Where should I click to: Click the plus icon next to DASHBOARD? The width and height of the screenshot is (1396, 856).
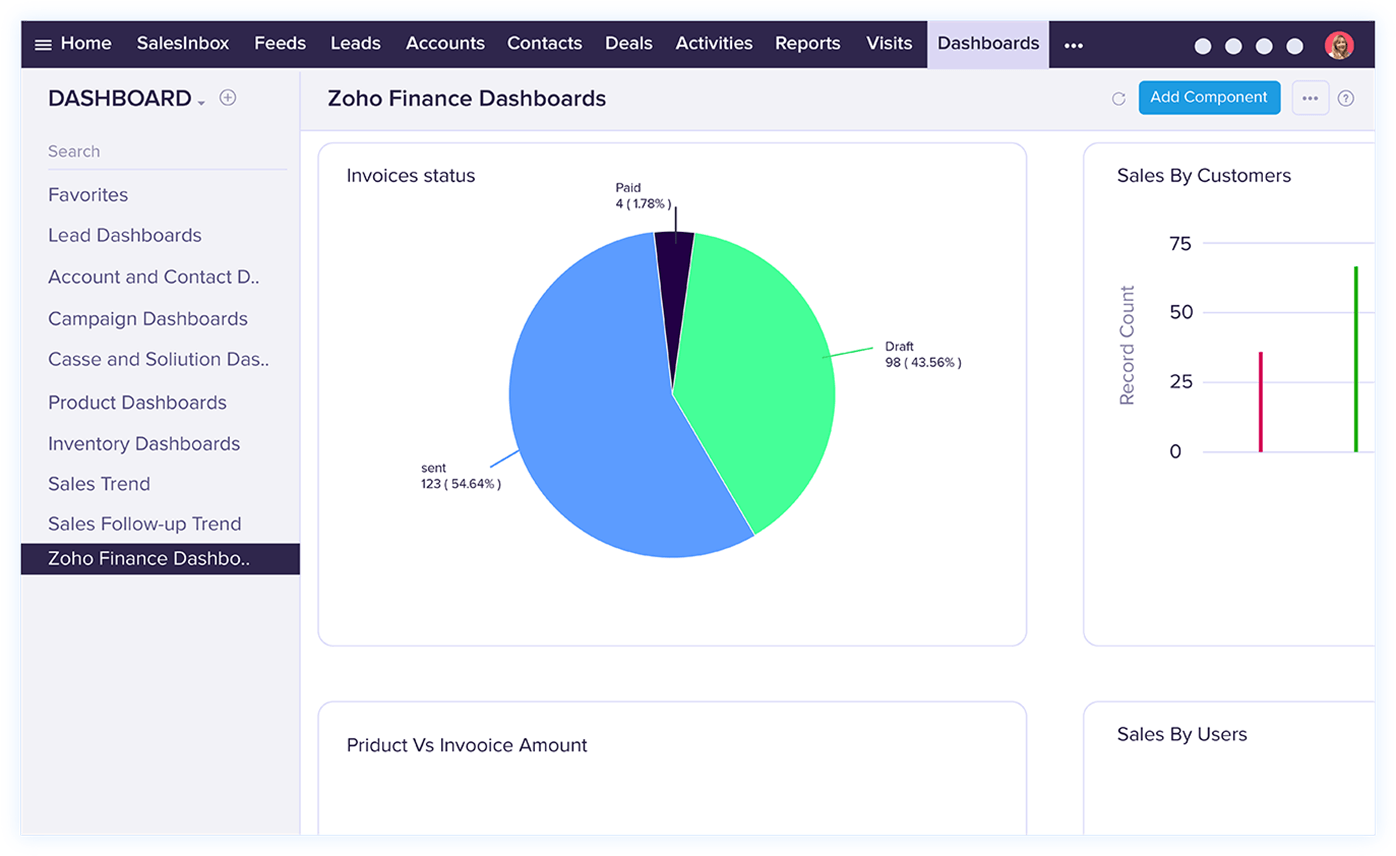point(228,98)
